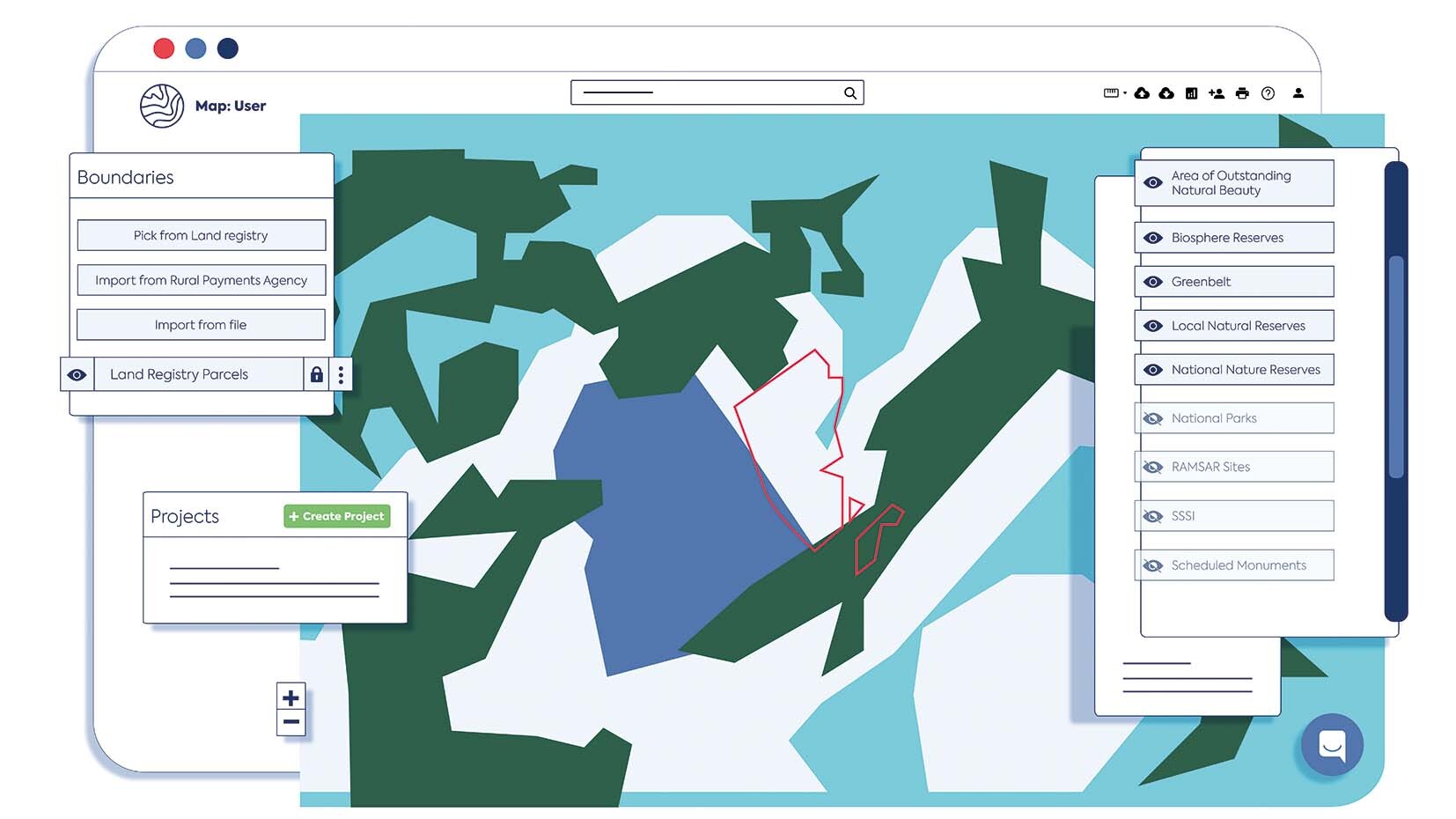The image size is (1456, 819).
Task: Open the help icon
Action: click(x=1268, y=92)
